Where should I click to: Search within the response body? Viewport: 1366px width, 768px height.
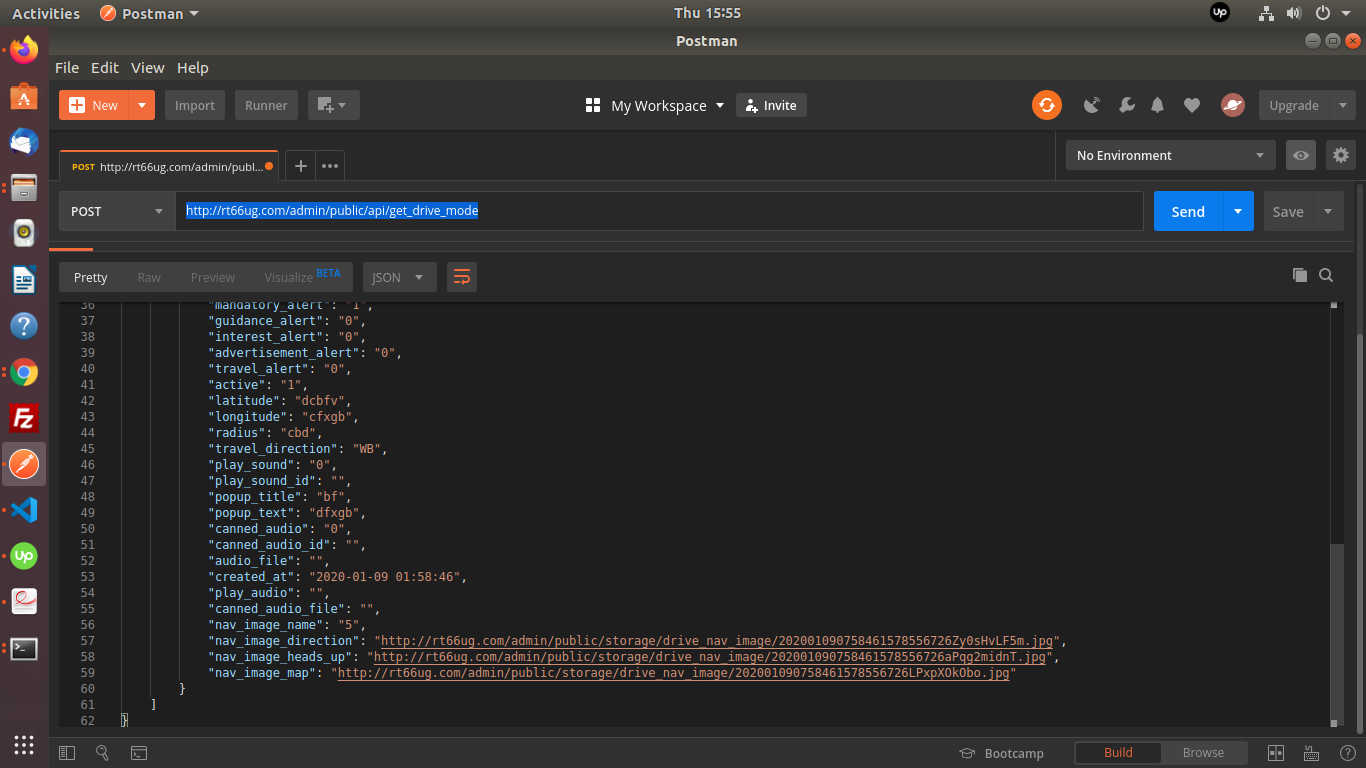point(1326,276)
